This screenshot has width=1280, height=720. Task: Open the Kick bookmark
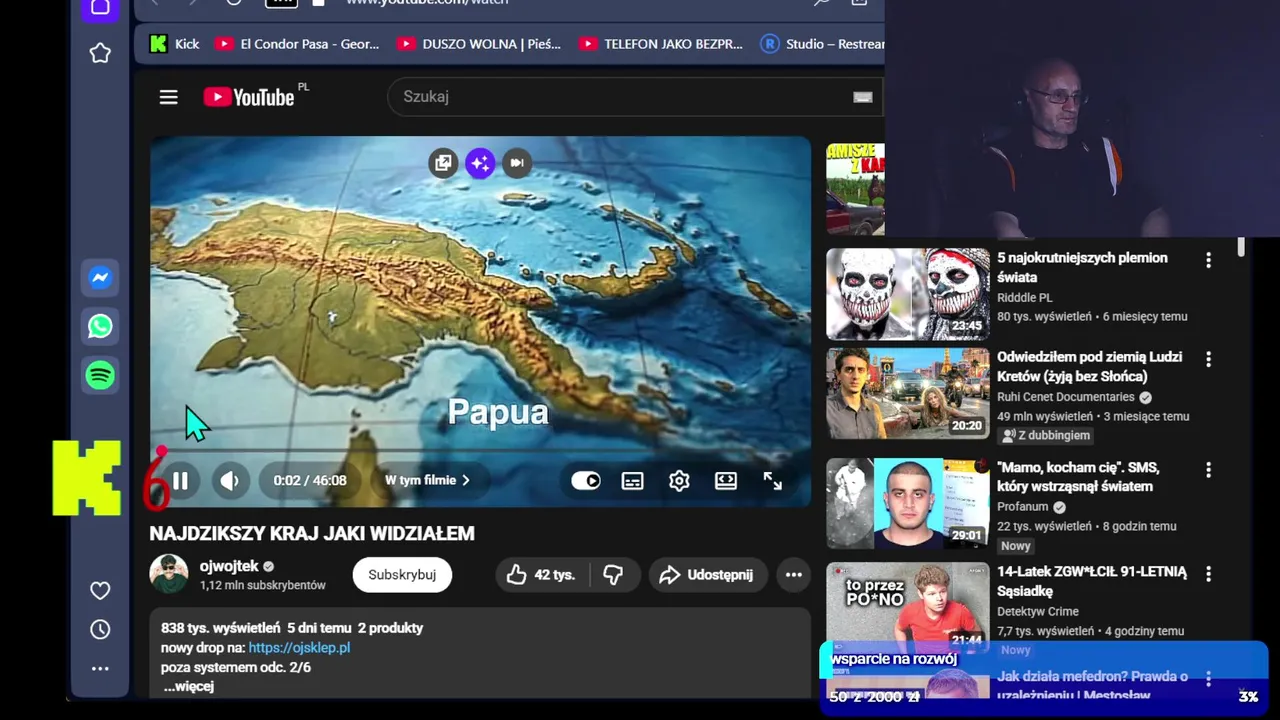pyautogui.click(x=175, y=44)
